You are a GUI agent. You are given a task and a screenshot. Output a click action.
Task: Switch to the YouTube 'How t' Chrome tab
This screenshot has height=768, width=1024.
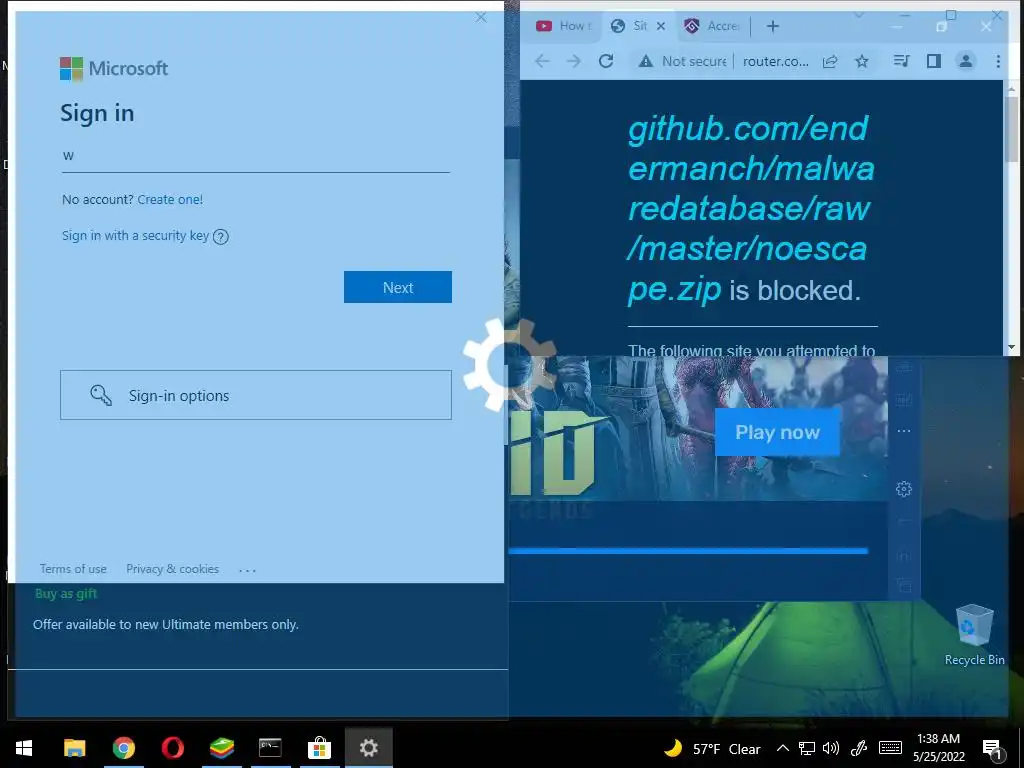pos(562,26)
